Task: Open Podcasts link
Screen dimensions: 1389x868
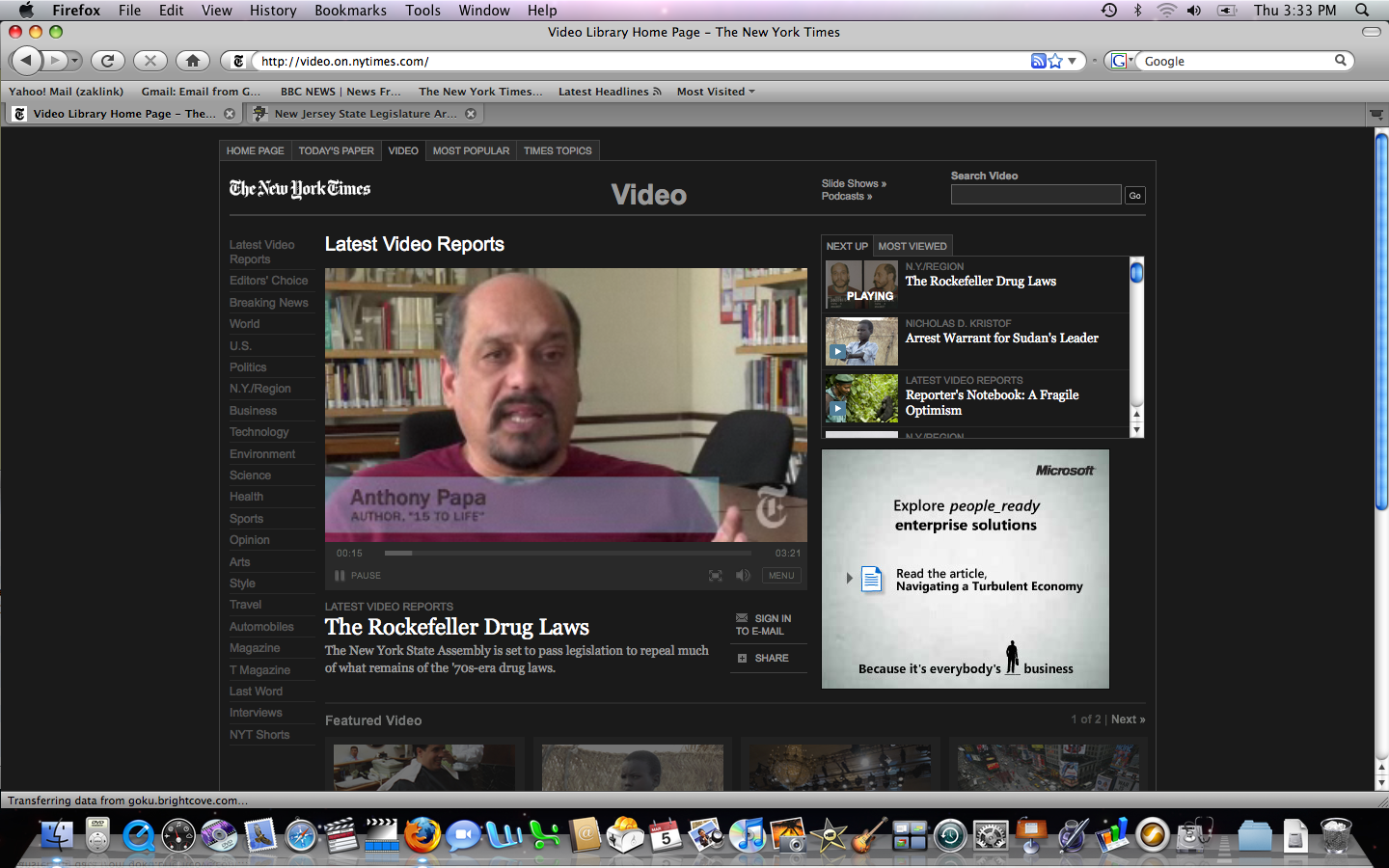Action: coord(847,196)
